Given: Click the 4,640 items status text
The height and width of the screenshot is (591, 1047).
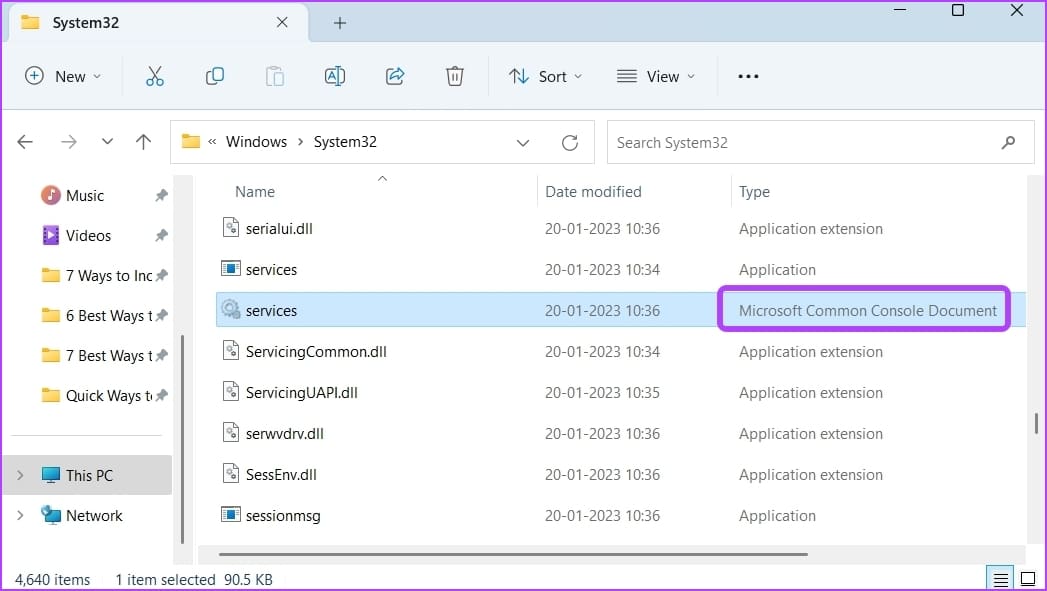Looking at the screenshot, I should click(x=53, y=580).
